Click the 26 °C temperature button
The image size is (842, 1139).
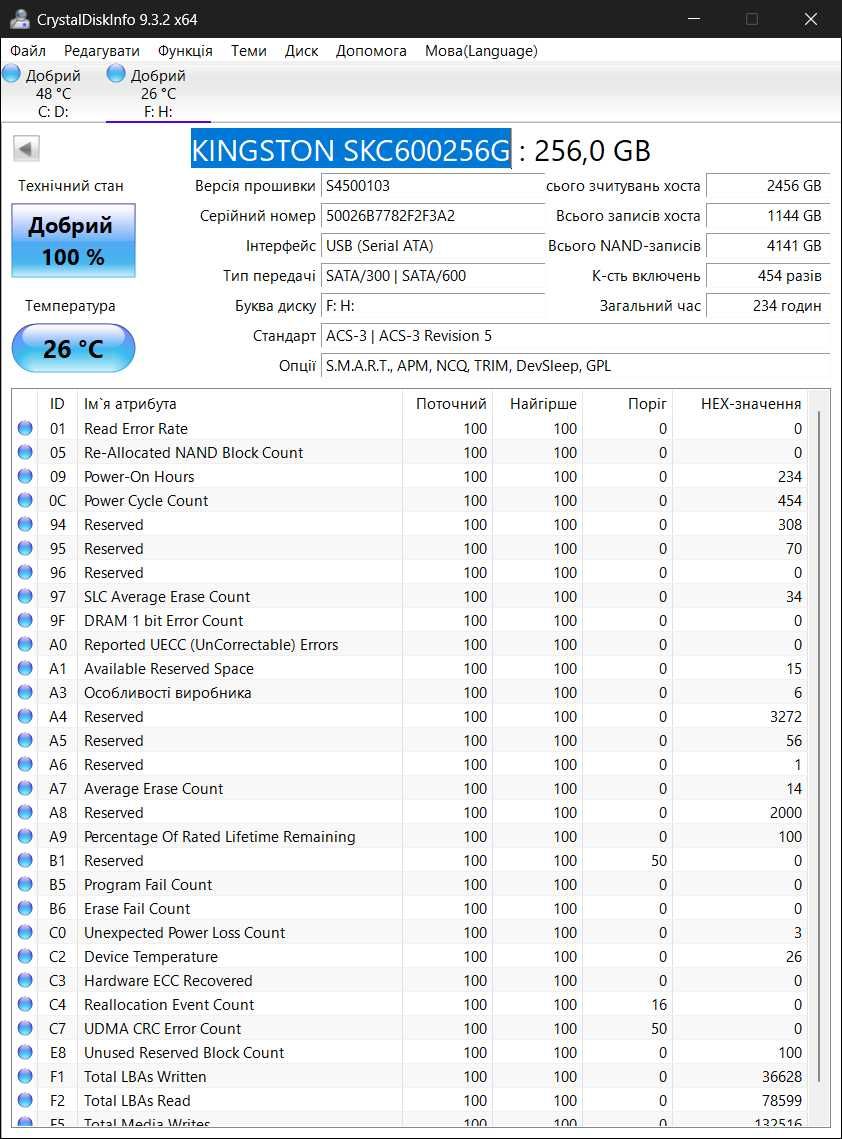73,348
